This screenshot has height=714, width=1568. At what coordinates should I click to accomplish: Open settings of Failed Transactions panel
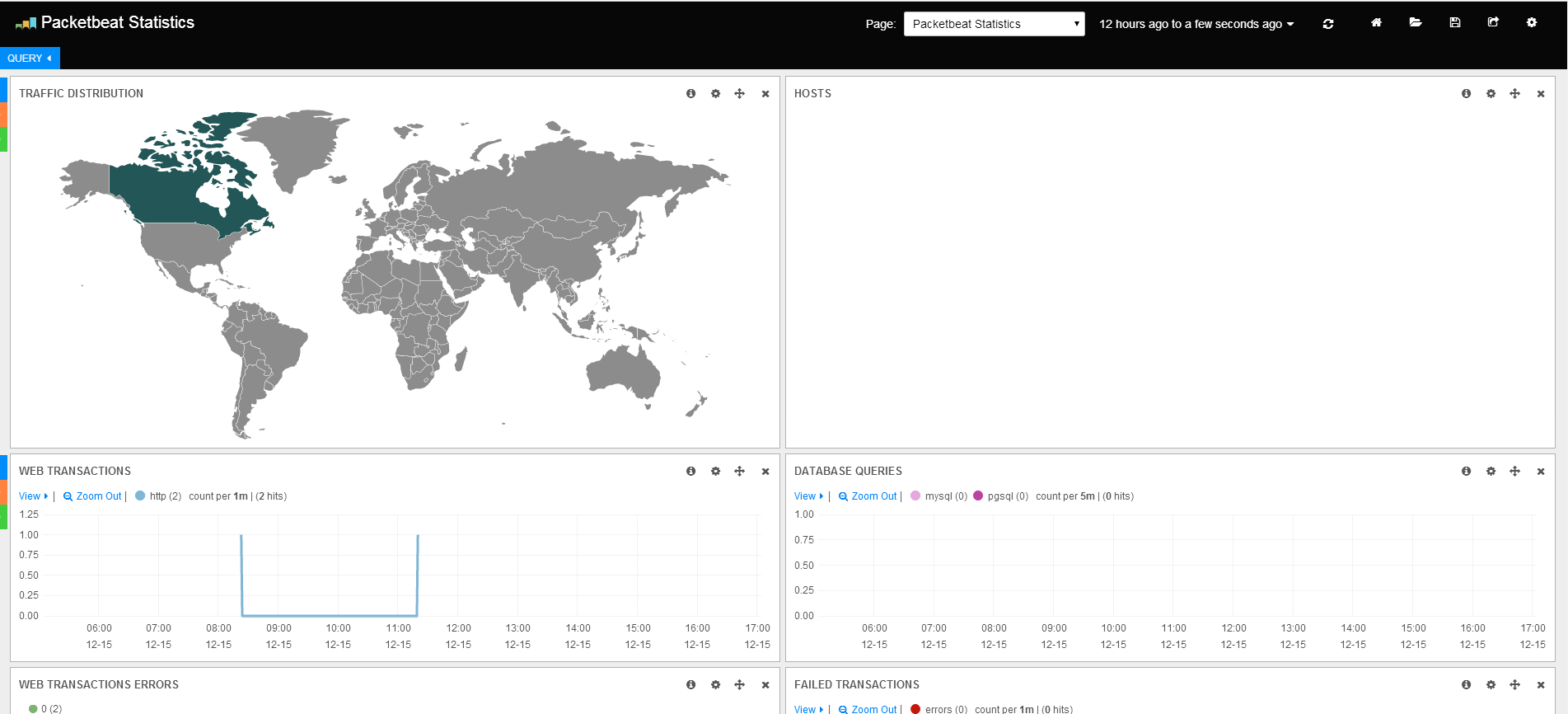point(1491,685)
